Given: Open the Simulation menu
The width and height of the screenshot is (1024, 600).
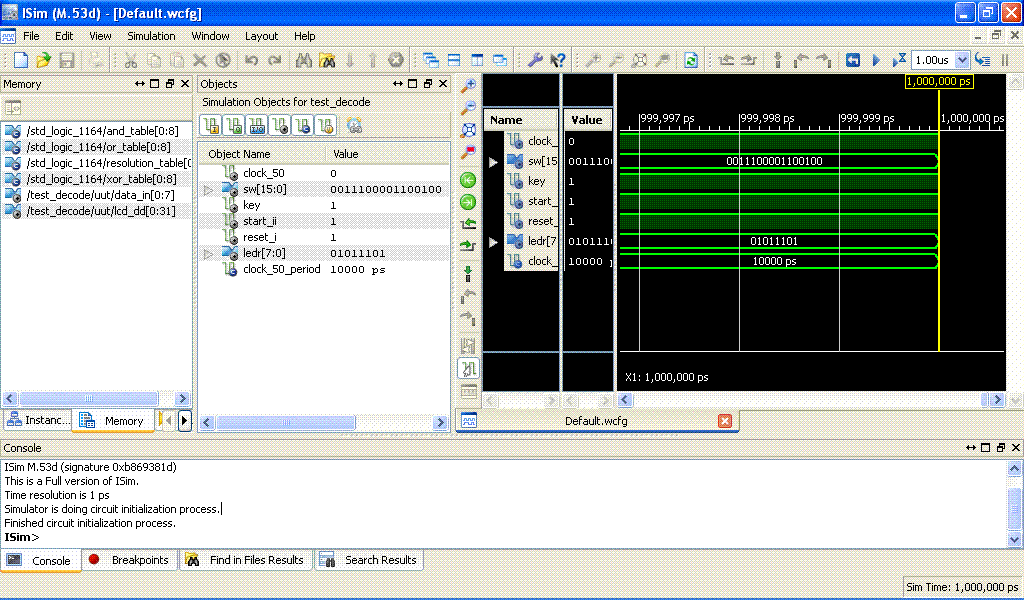Looking at the screenshot, I should pos(151,36).
